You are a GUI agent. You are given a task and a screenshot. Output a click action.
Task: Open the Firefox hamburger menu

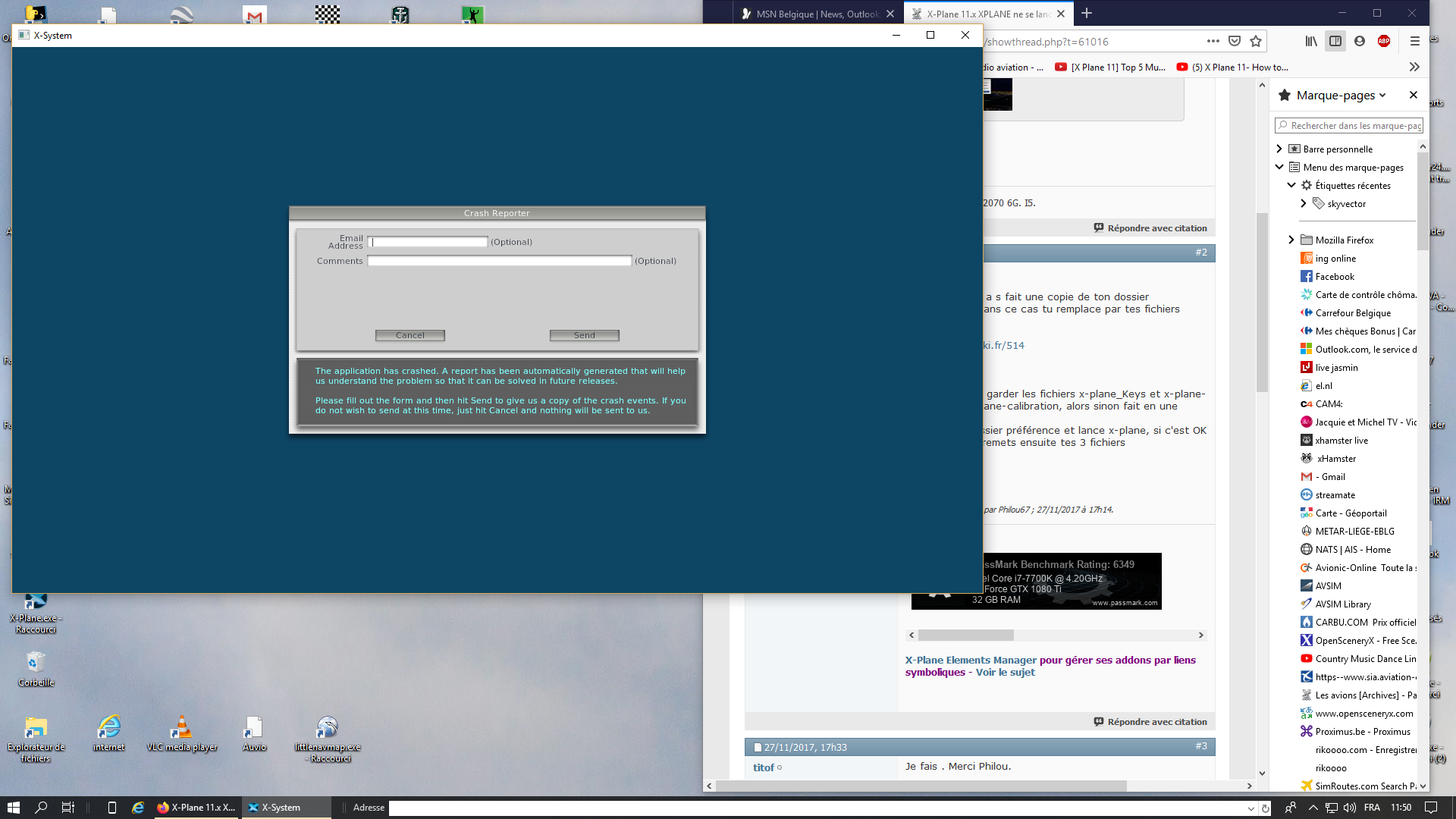pyautogui.click(x=1414, y=41)
